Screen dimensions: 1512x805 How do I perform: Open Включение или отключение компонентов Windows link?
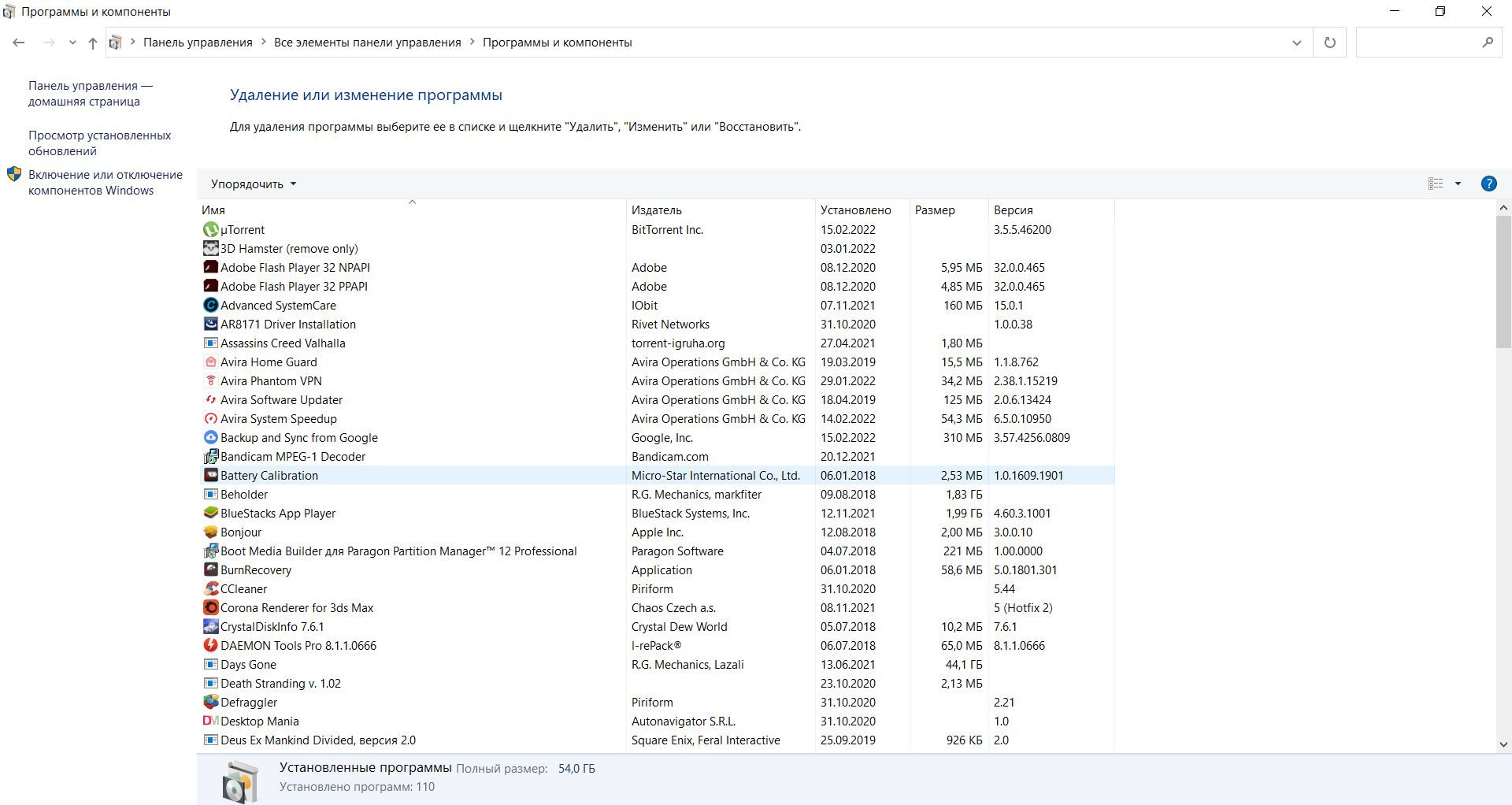coord(105,182)
